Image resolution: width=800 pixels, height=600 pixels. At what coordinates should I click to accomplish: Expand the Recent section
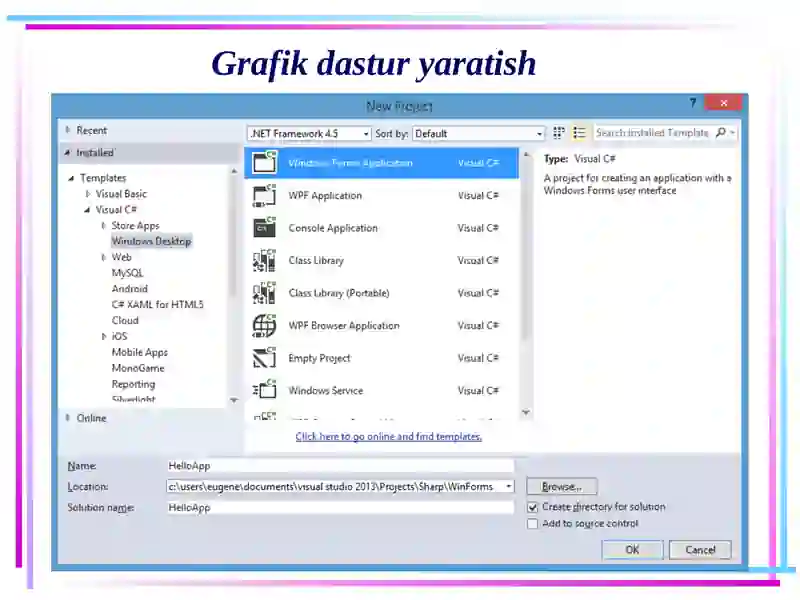coord(68,130)
